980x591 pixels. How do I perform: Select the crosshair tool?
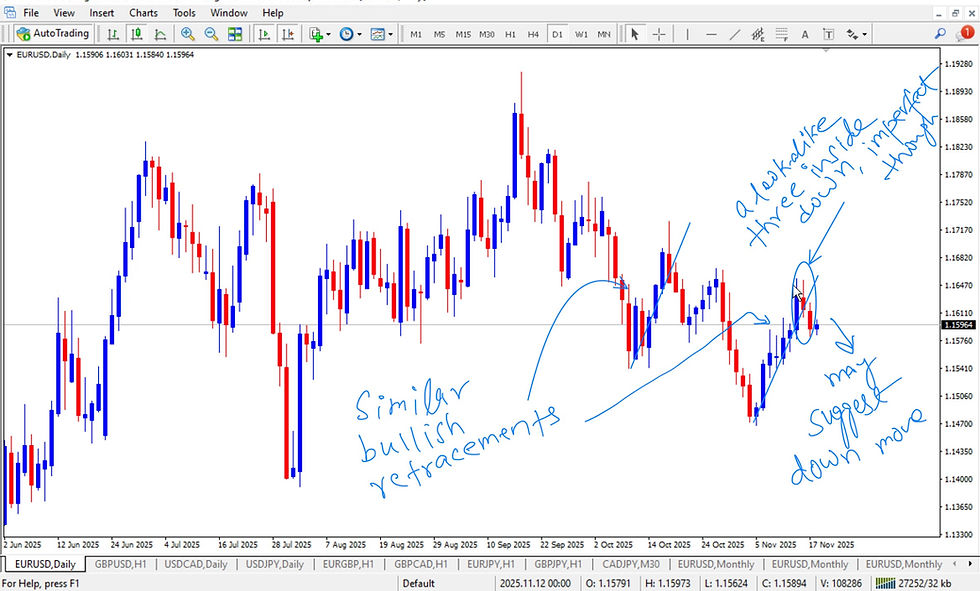tap(659, 34)
